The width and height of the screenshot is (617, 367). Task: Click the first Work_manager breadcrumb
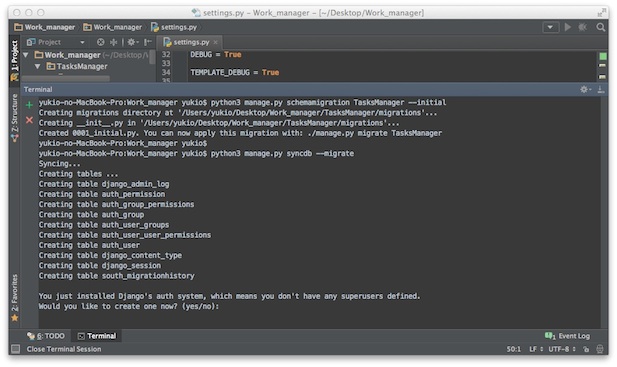click(x=44, y=27)
